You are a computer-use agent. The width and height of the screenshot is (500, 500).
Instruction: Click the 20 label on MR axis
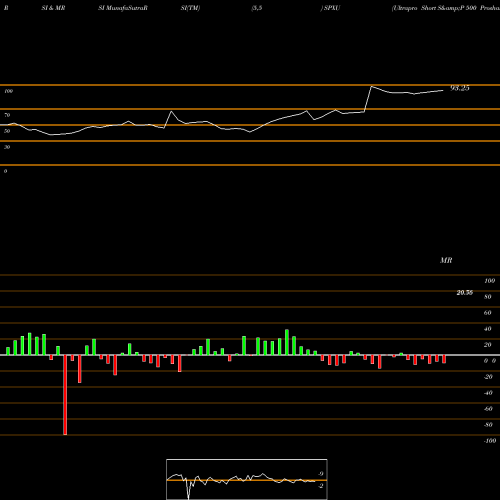tap(488, 345)
